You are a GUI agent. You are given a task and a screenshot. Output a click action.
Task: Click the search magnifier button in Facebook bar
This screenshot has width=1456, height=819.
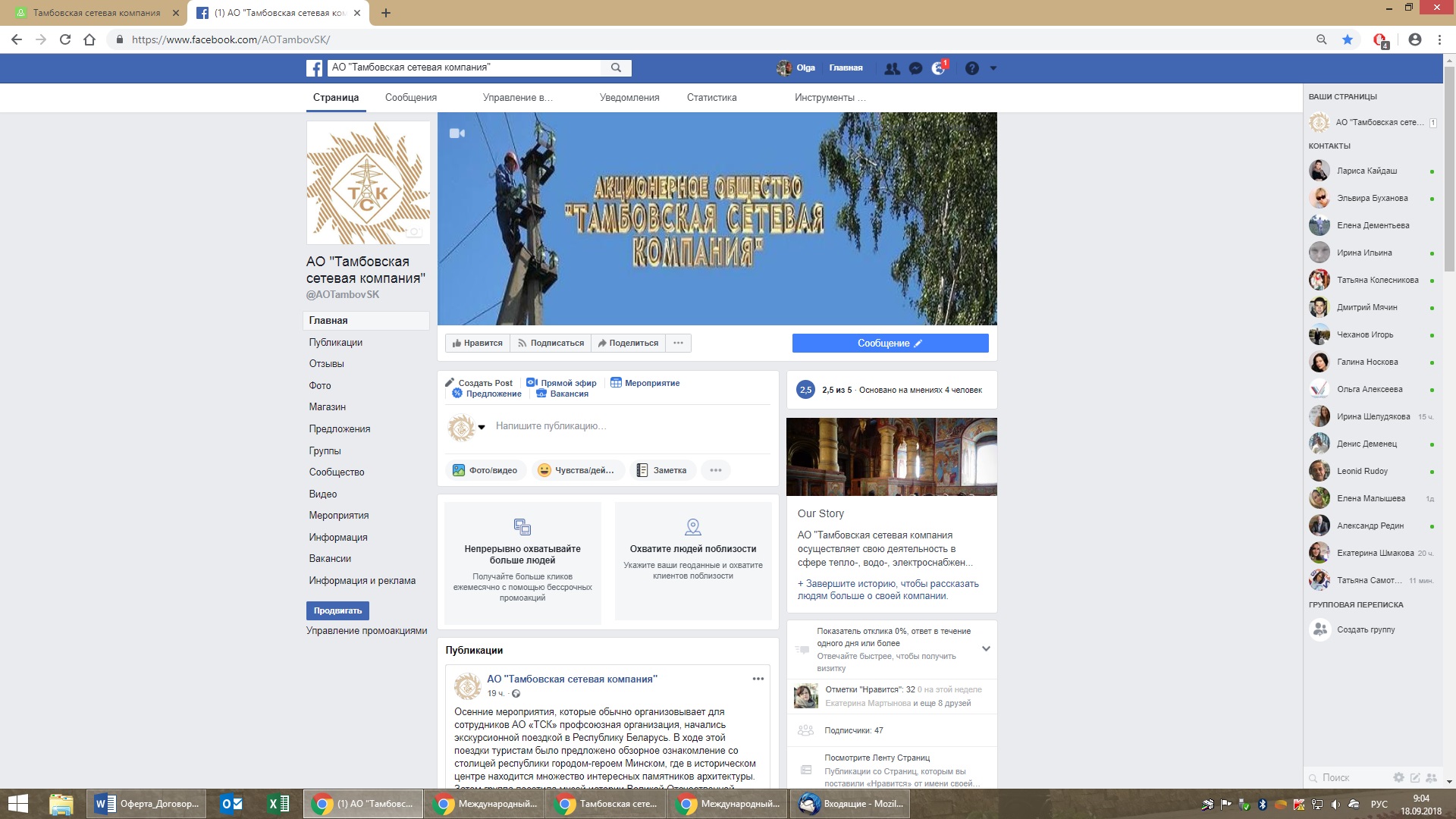coord(616,67)
